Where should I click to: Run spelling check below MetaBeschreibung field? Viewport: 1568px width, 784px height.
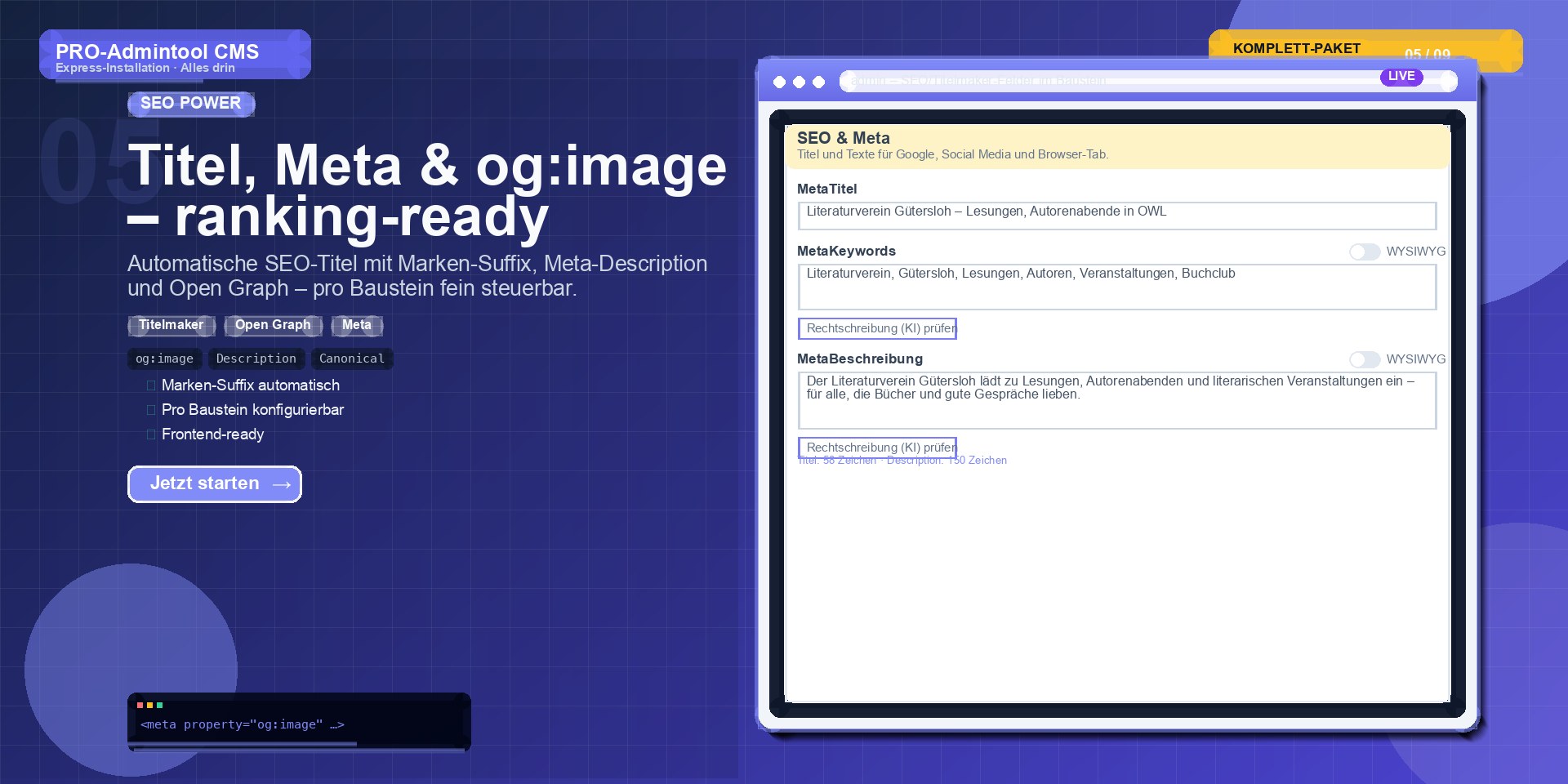[x=877, y=448]
